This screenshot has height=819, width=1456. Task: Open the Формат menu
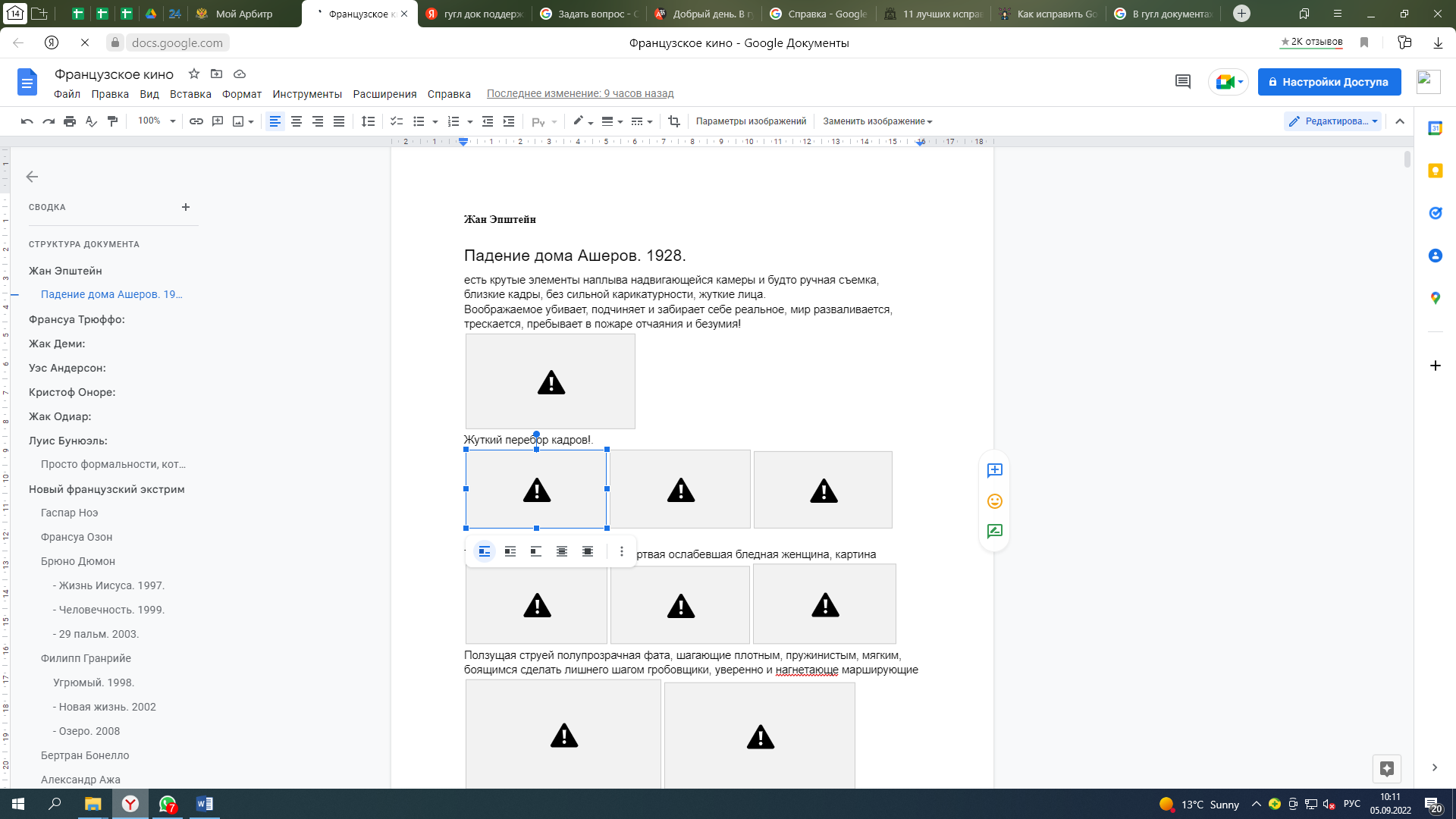tap(241, 94)
